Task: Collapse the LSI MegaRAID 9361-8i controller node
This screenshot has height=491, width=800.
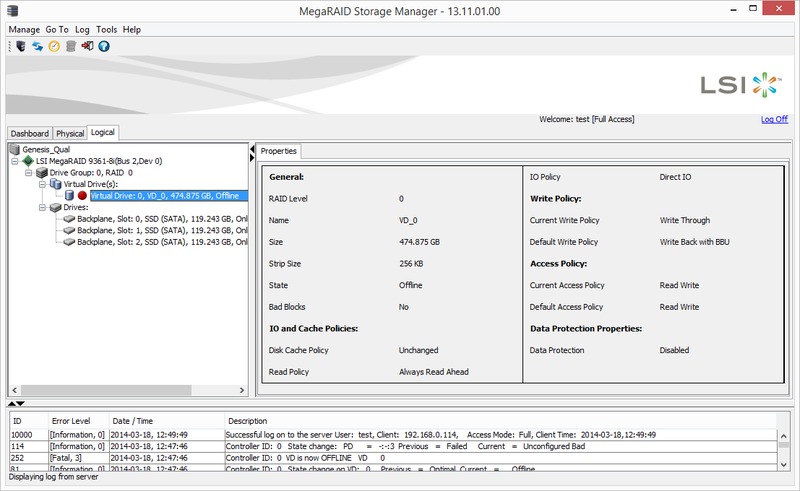Action: click(15, 161)
